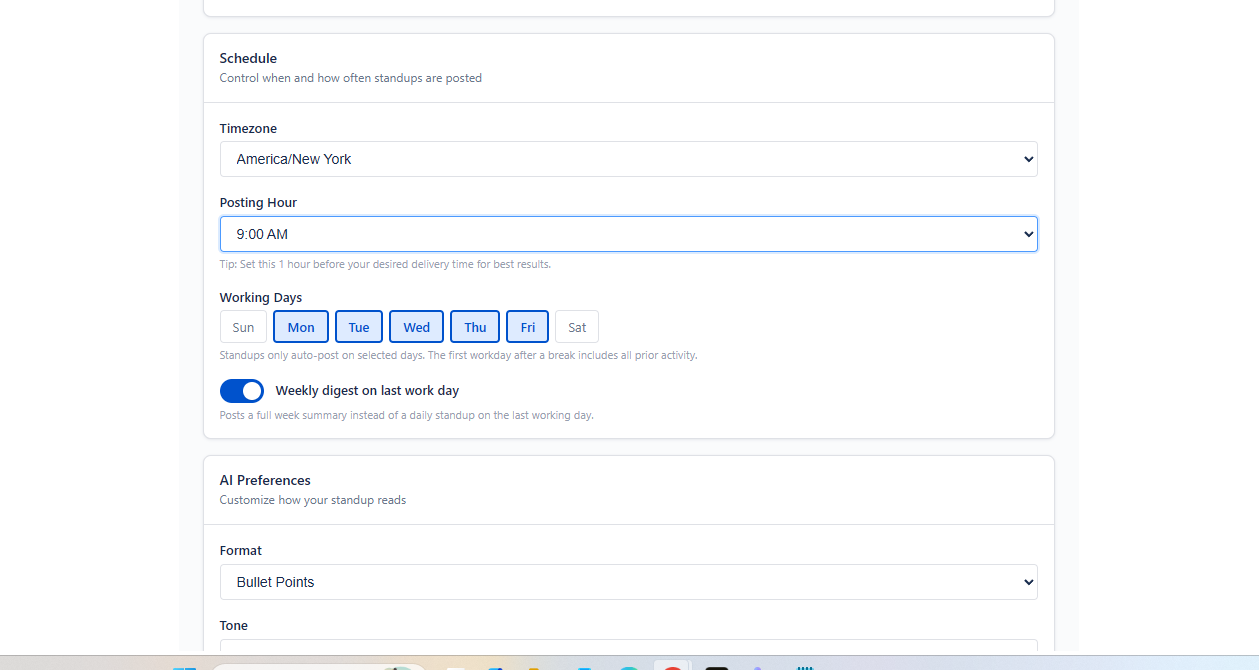Disable Monday as a working day

coord(300,326)
